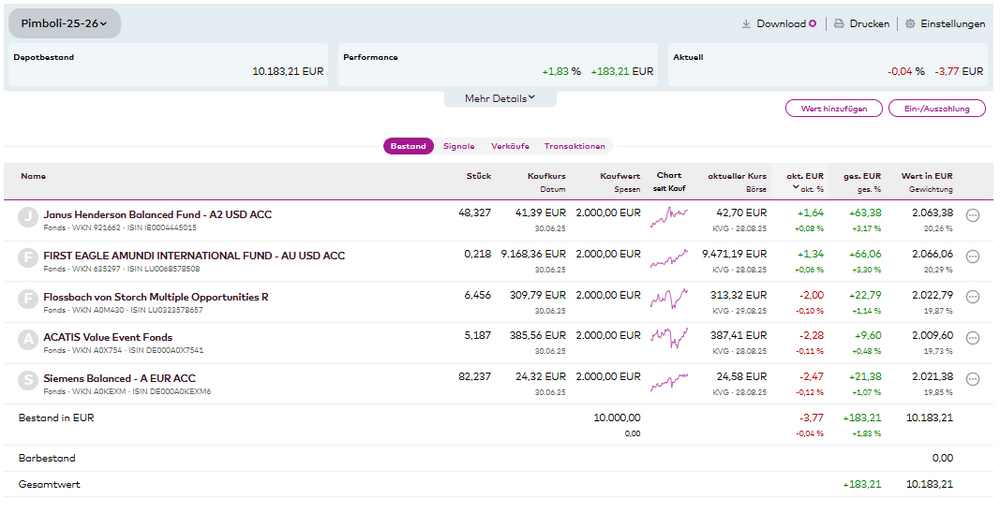Sort by the akt. EUR column arrow
Screen dimensions: 1000x513
pos(795,188)
